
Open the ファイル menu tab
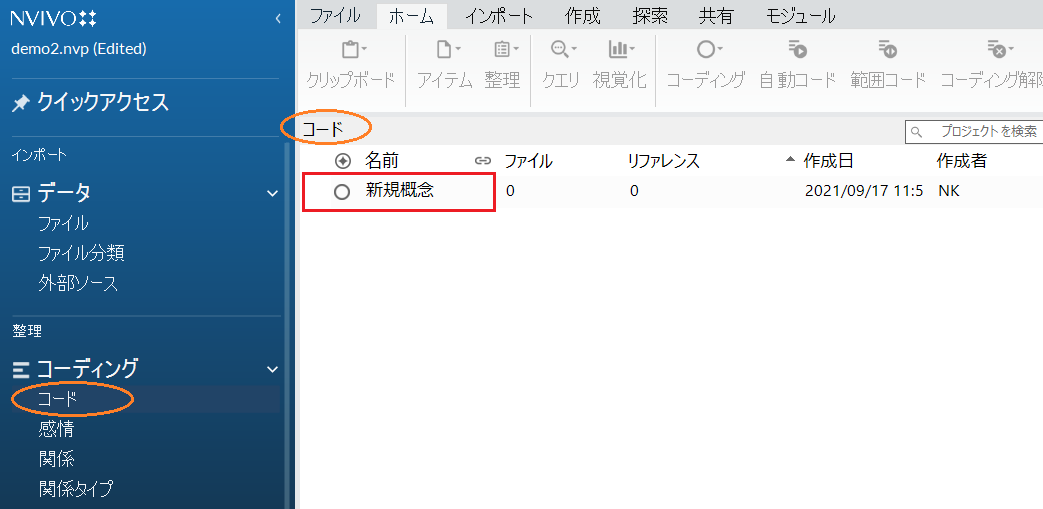[x=335, y=15]
